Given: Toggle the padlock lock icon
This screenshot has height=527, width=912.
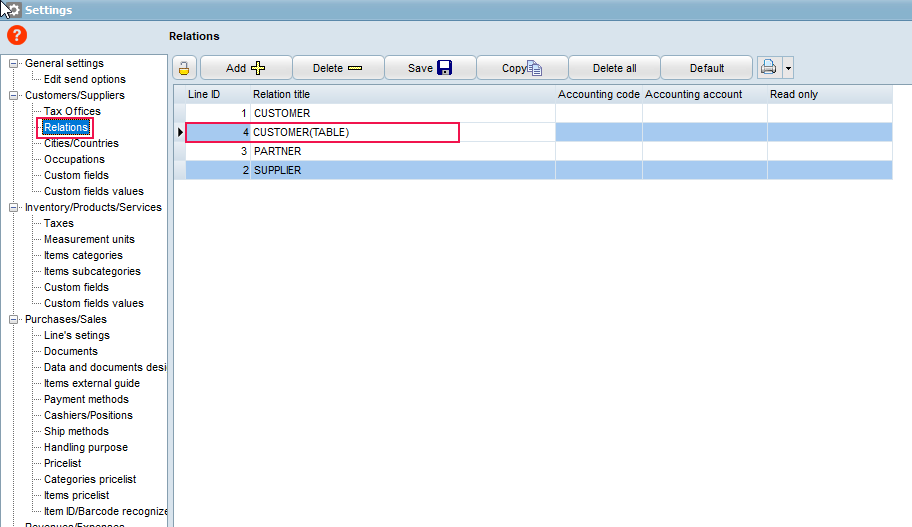Looking at the screenshot, I should (185, 68).
